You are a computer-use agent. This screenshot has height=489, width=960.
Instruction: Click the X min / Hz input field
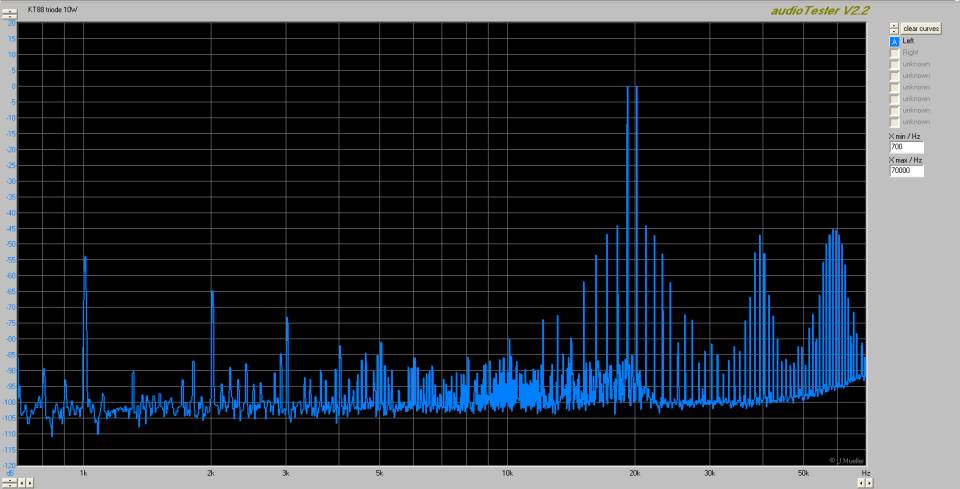tap(905, 147)
